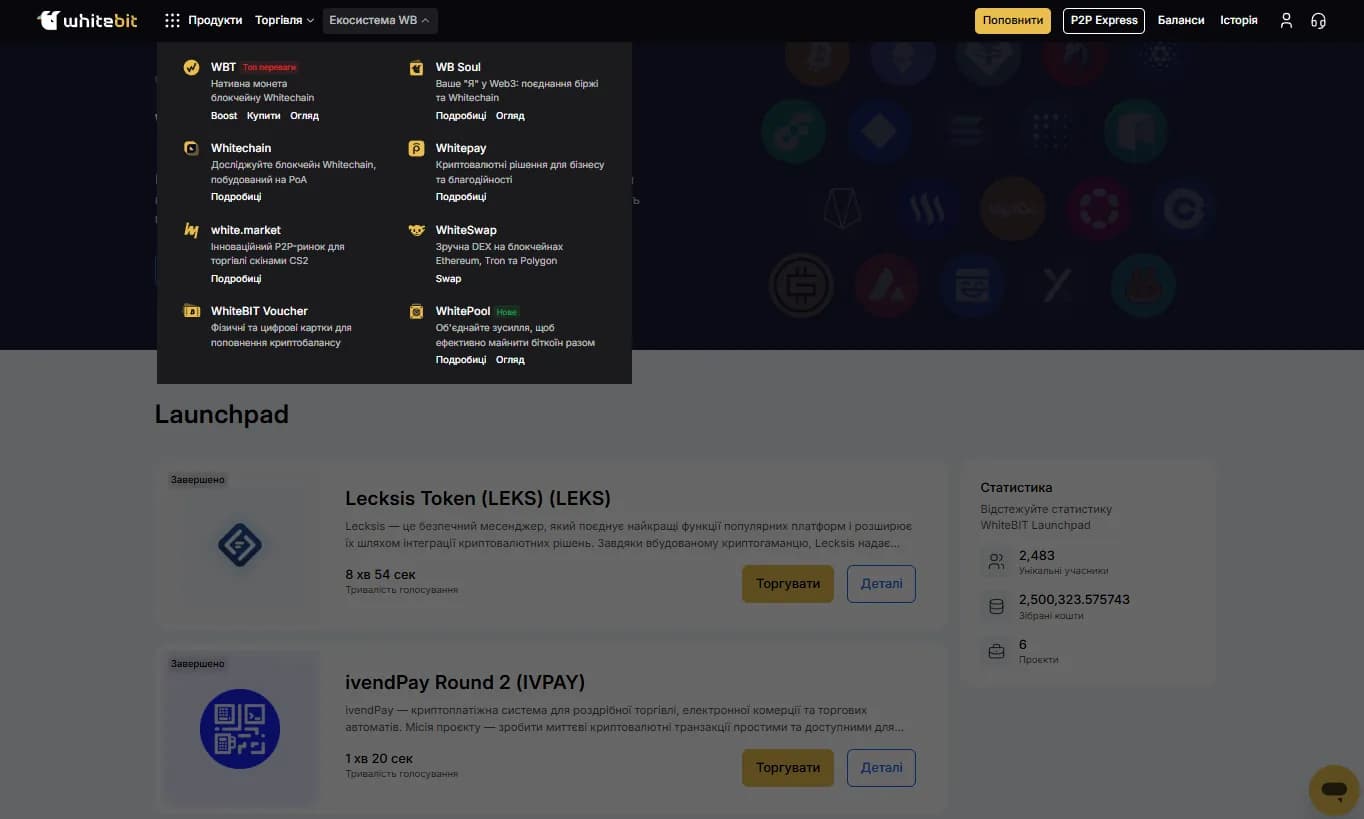Screen dimensions: 1364x819
Task: Open the WB Soul menu title
Action: point(458,67)
